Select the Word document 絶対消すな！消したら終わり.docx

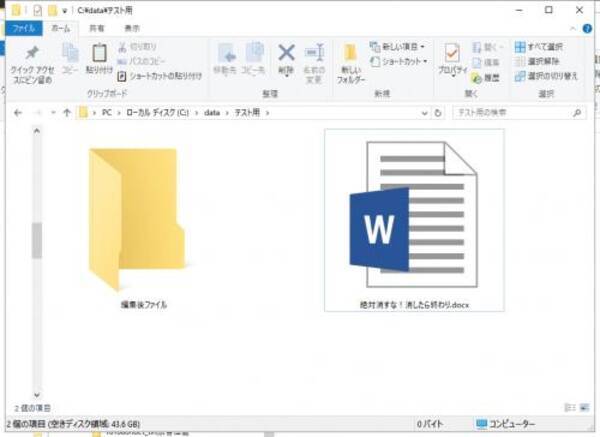coord(414,220)
